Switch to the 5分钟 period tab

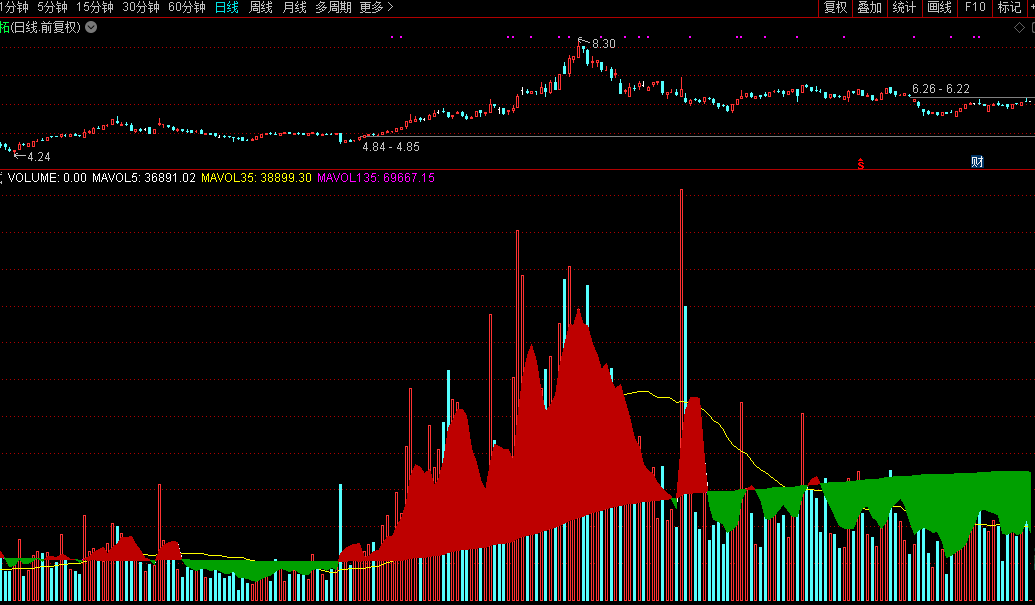click(x=52, y=8)
